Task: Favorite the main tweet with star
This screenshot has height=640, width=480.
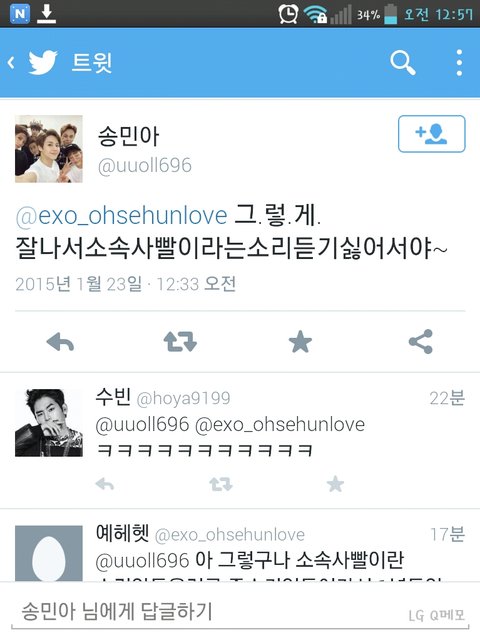Action: point(300,342)
